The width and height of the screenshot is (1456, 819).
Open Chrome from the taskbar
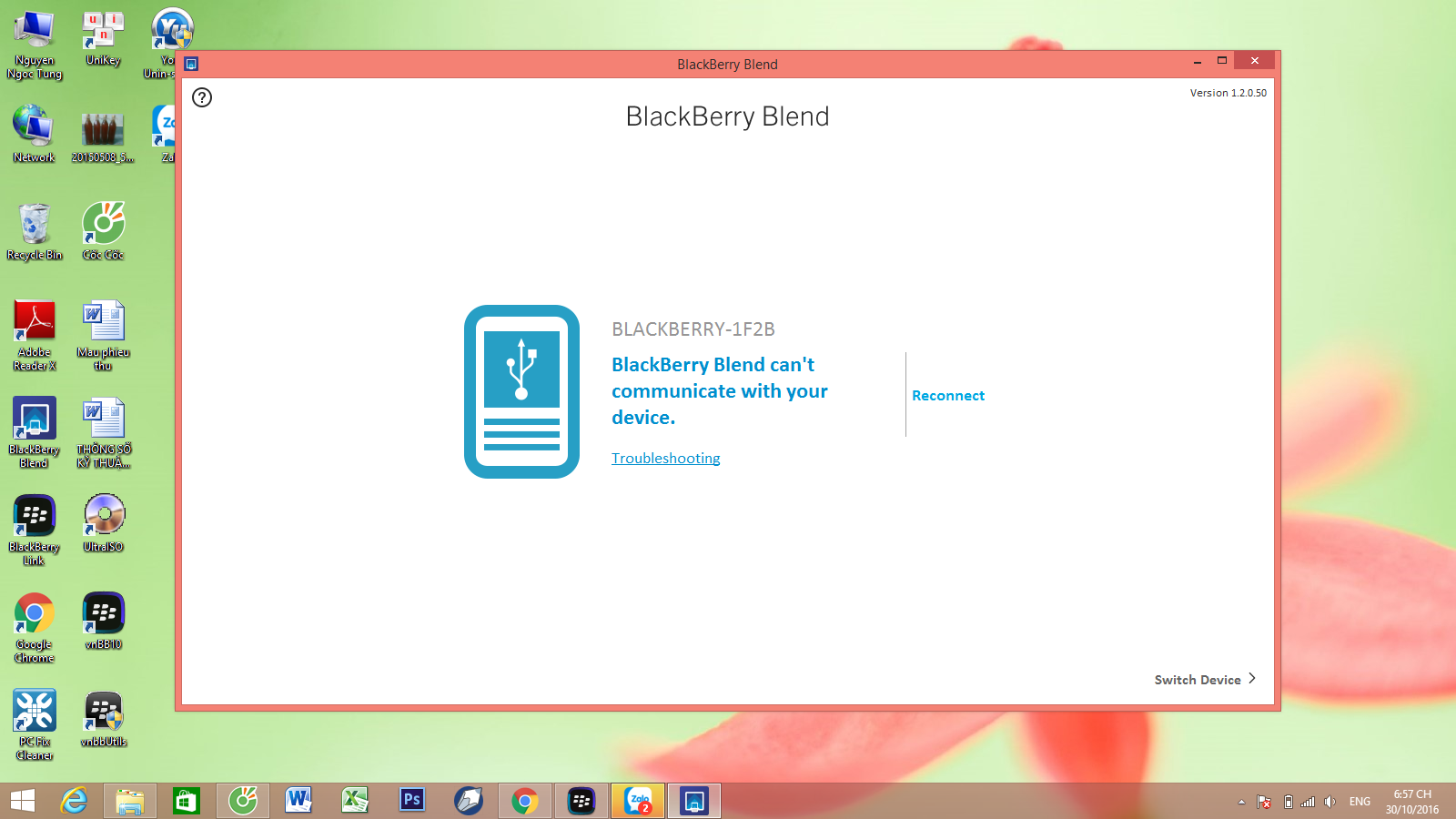tap(525, 801)
